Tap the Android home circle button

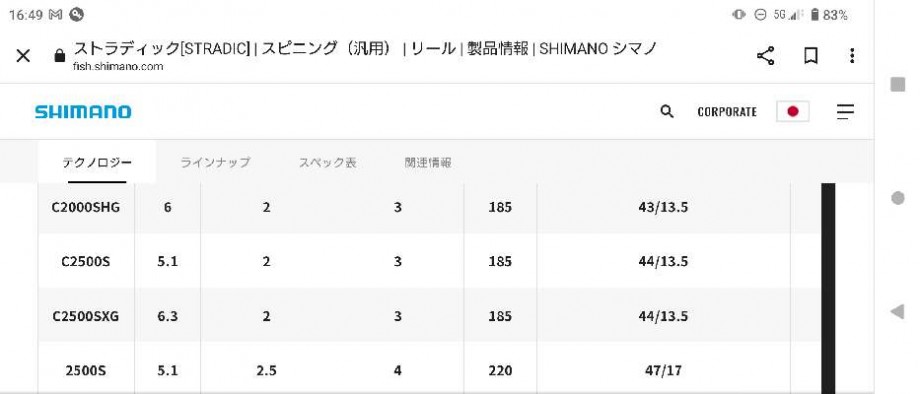[x=898, y=198]
